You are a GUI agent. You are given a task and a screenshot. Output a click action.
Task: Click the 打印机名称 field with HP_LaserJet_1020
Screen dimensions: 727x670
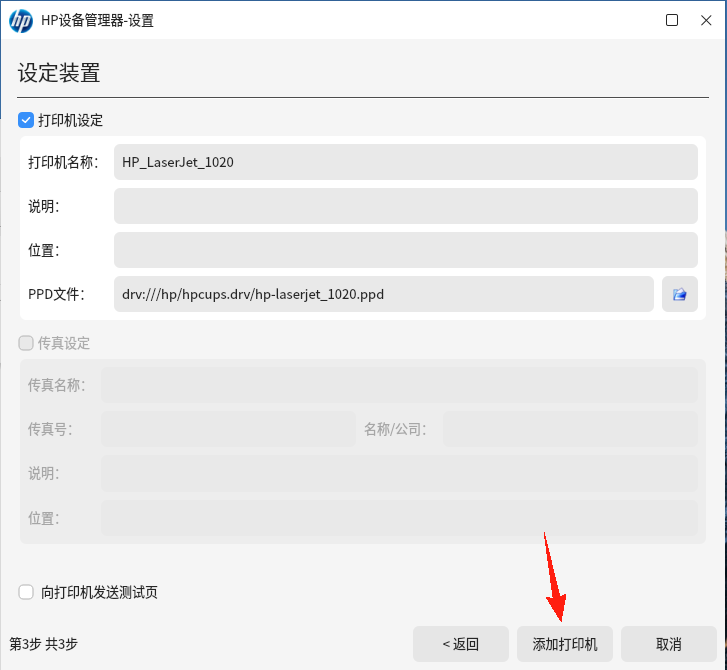click(x=406, y=162)
